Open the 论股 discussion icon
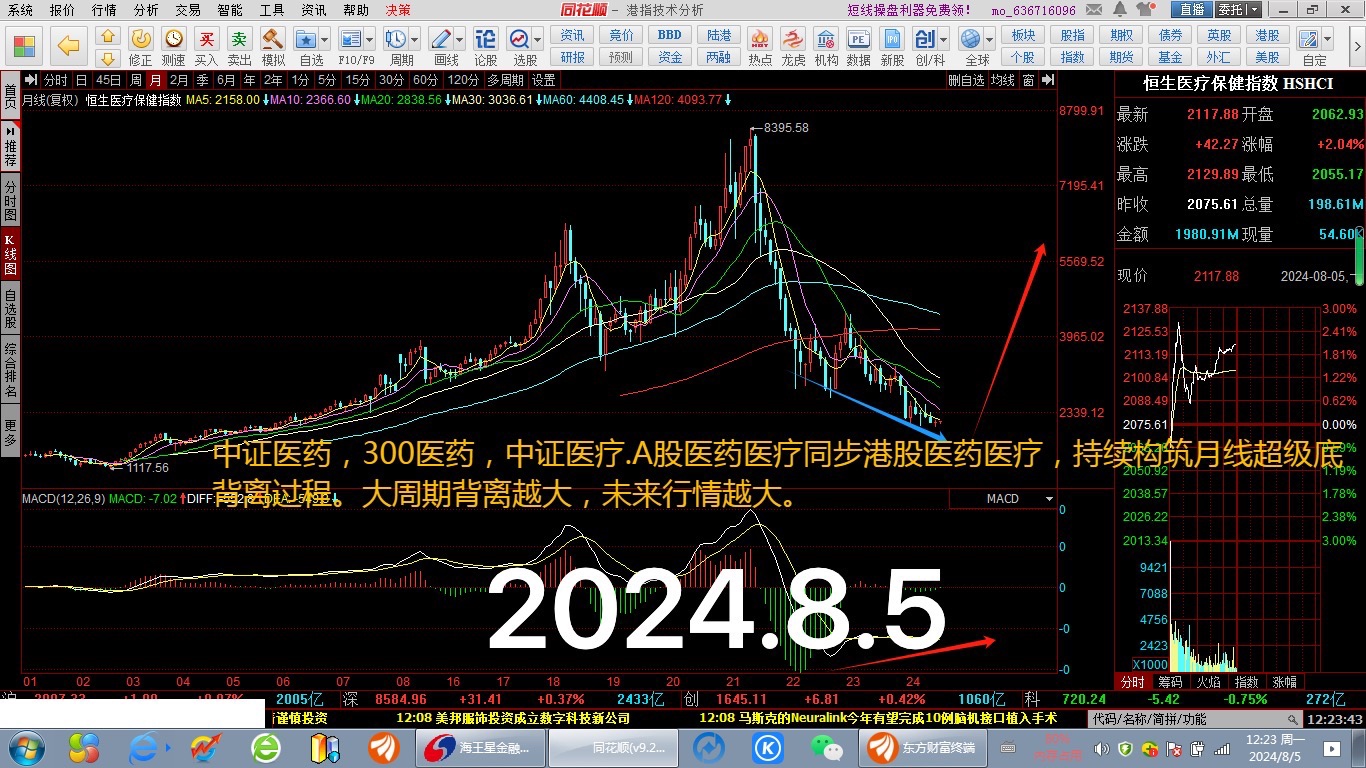This screenshot has height=768, width=1366. (485, 38)
